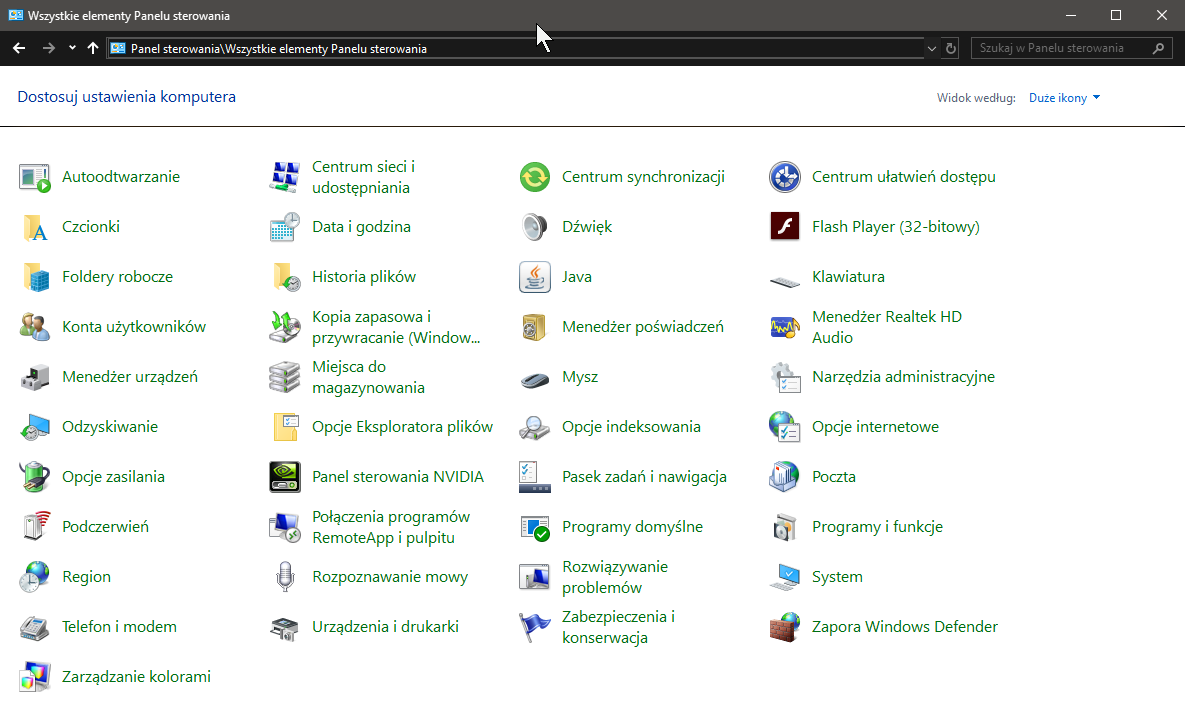Click the Opcje zasilania battery icon

coord(35,477)
